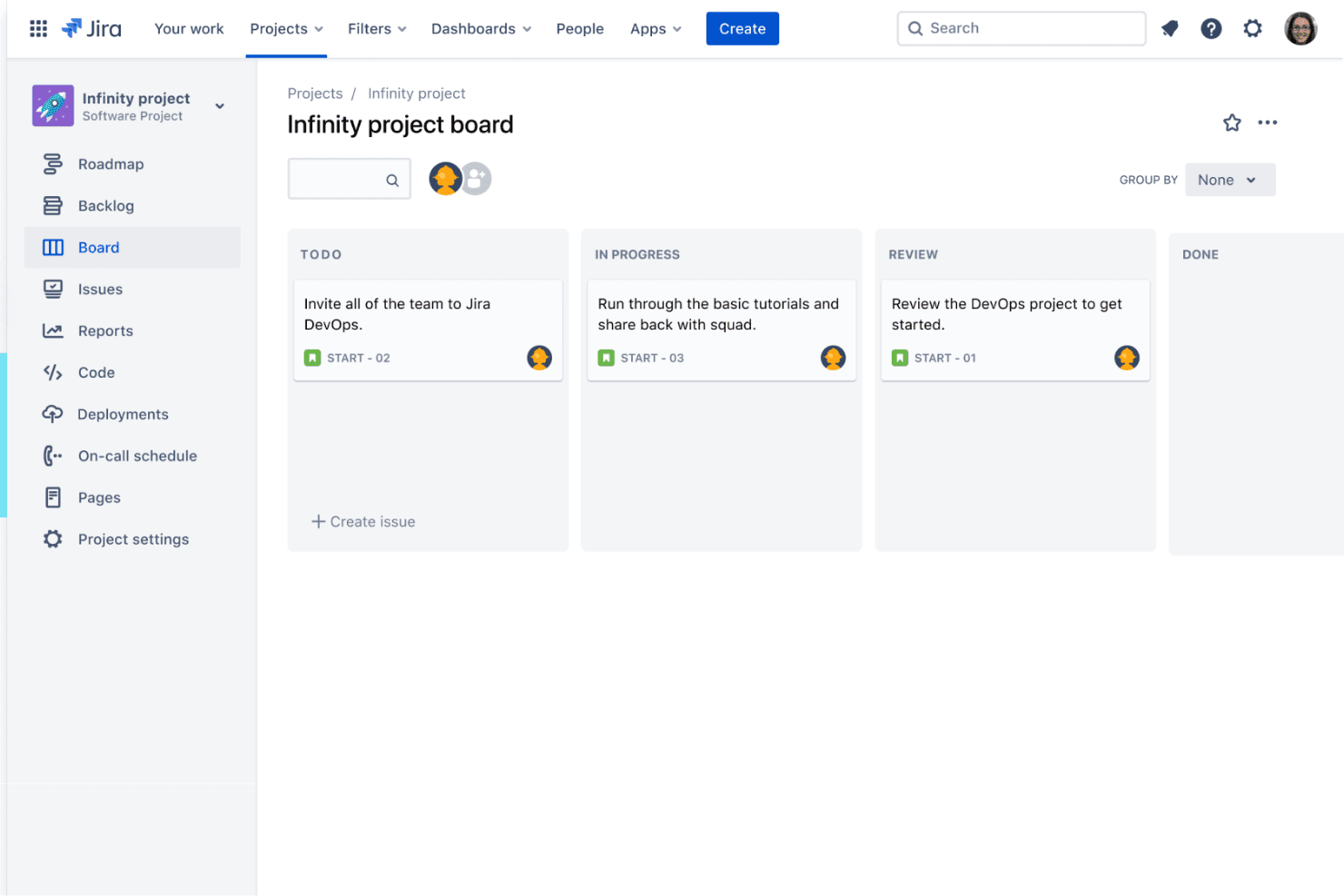
Task: Click assignee avatar on START - 01 card
Action: 1127,358
